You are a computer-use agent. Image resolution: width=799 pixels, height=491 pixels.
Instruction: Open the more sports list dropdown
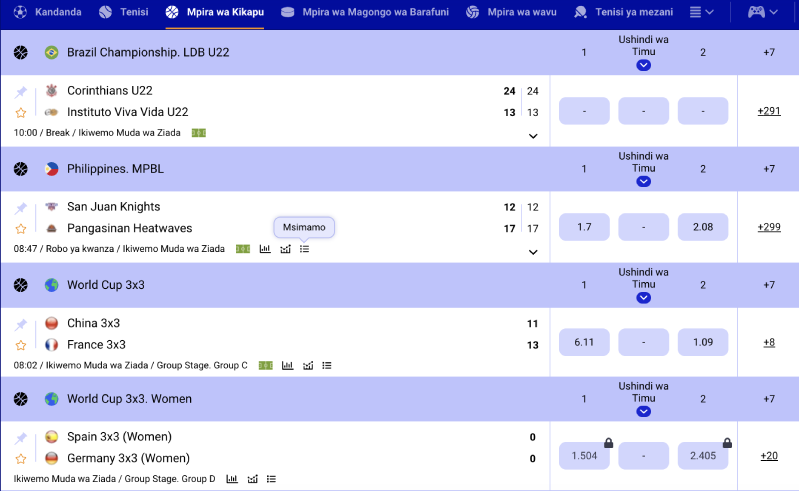coord(701,12)
